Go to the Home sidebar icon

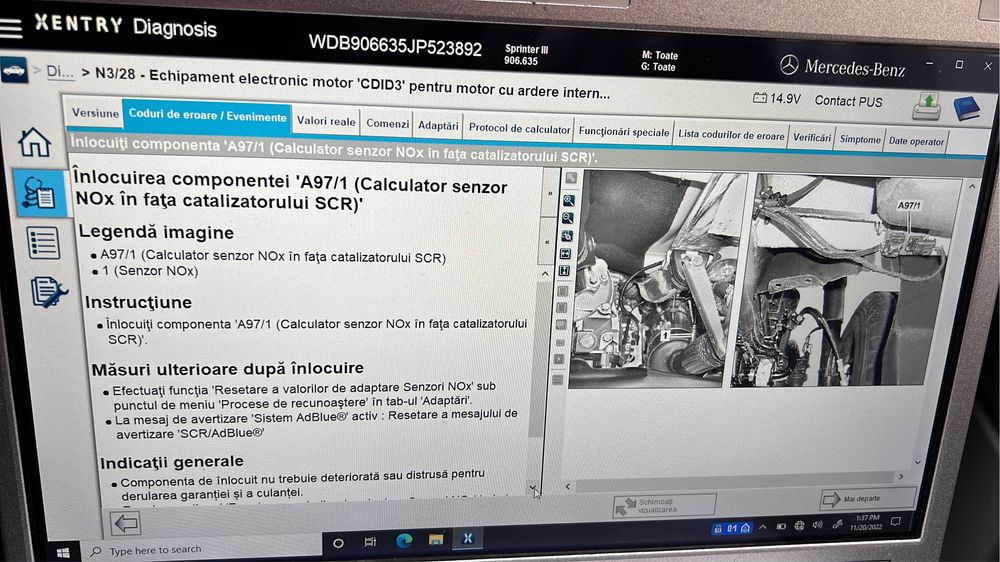coord(34,142)
